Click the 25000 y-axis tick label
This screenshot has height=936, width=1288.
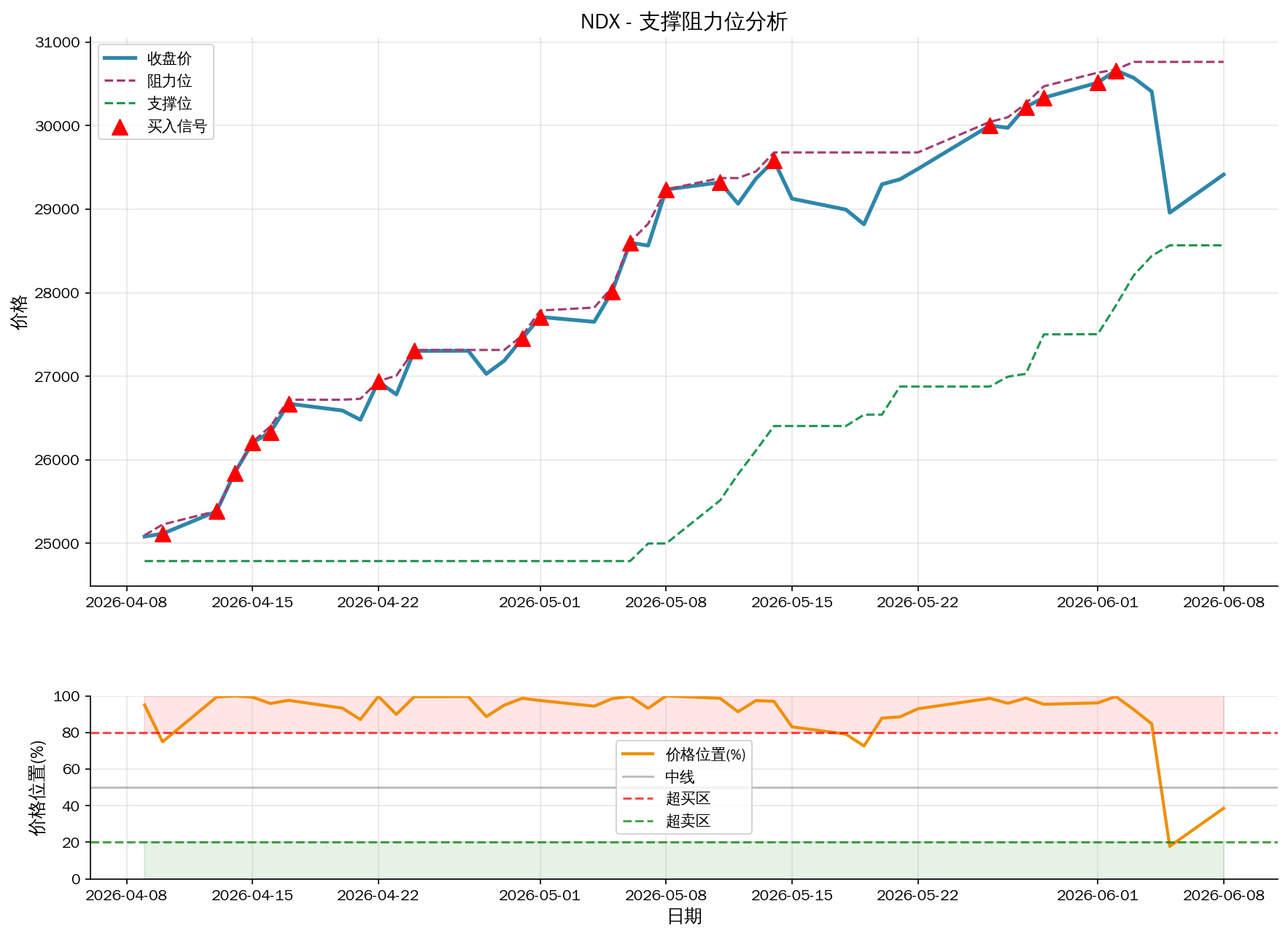(x=58, y=544)
